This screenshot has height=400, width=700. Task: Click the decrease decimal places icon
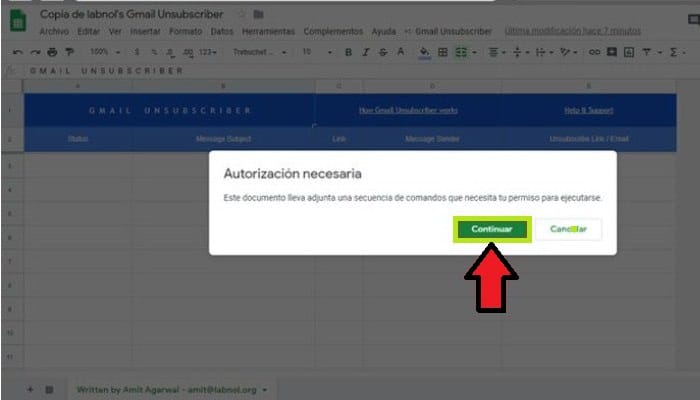tap(170, 53)
